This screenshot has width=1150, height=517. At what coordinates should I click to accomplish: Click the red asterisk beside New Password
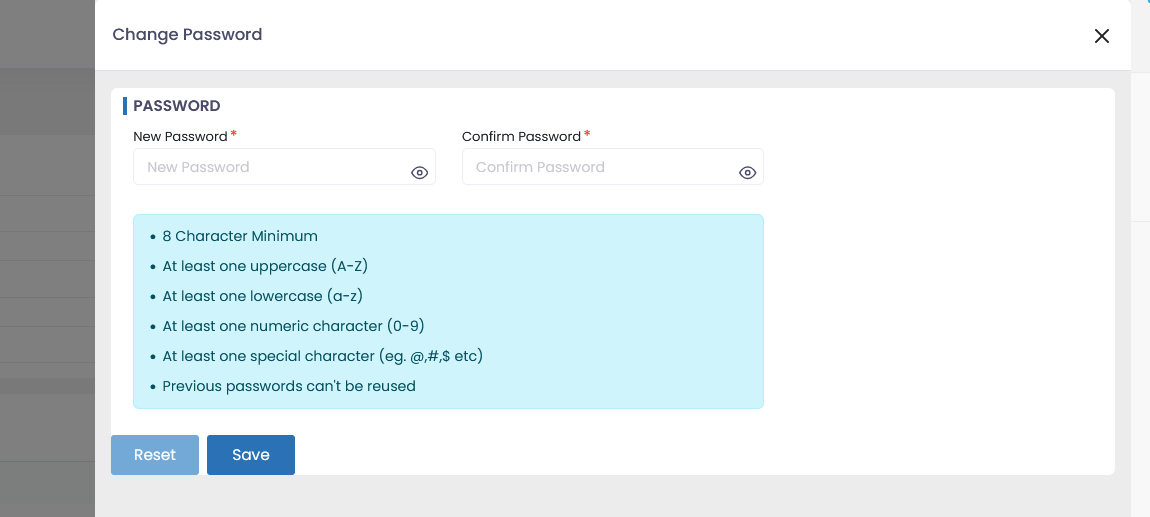click(x=234, y=135)
